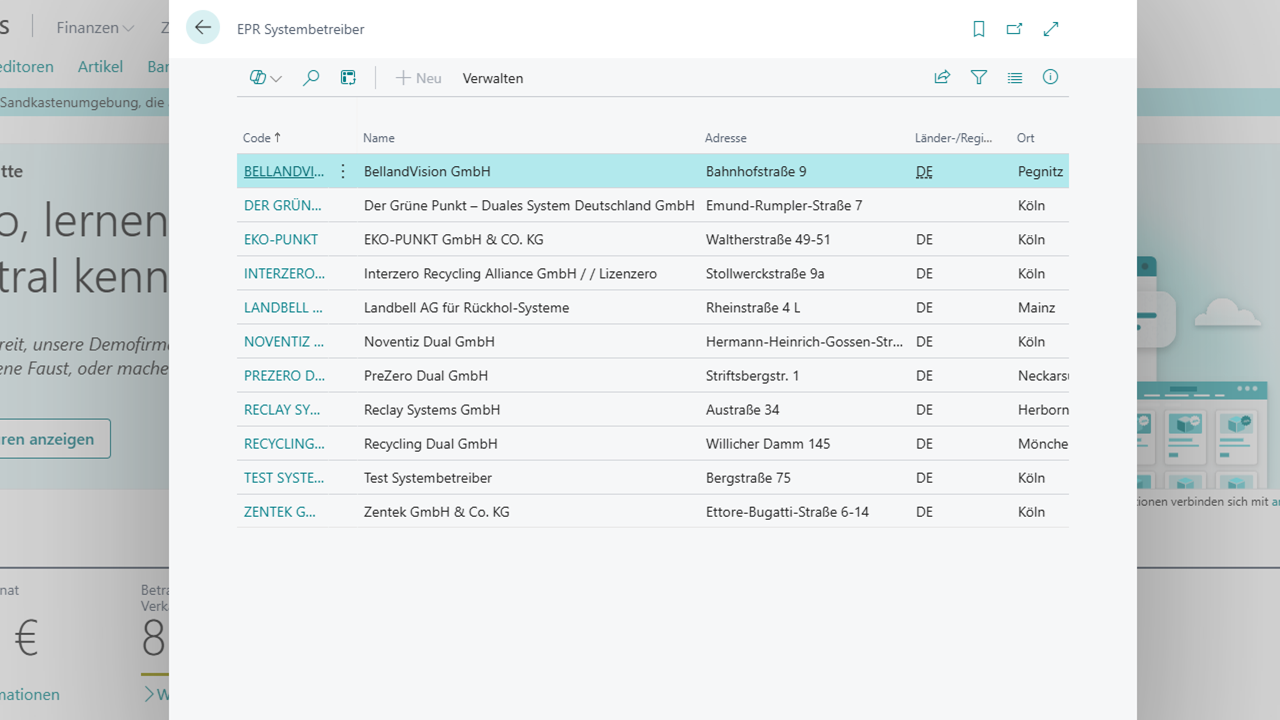The width and height of the screenshot is (1280, 720).
Task: Open the EKO-PUNKT code link
Action: (x=281, y=239)
